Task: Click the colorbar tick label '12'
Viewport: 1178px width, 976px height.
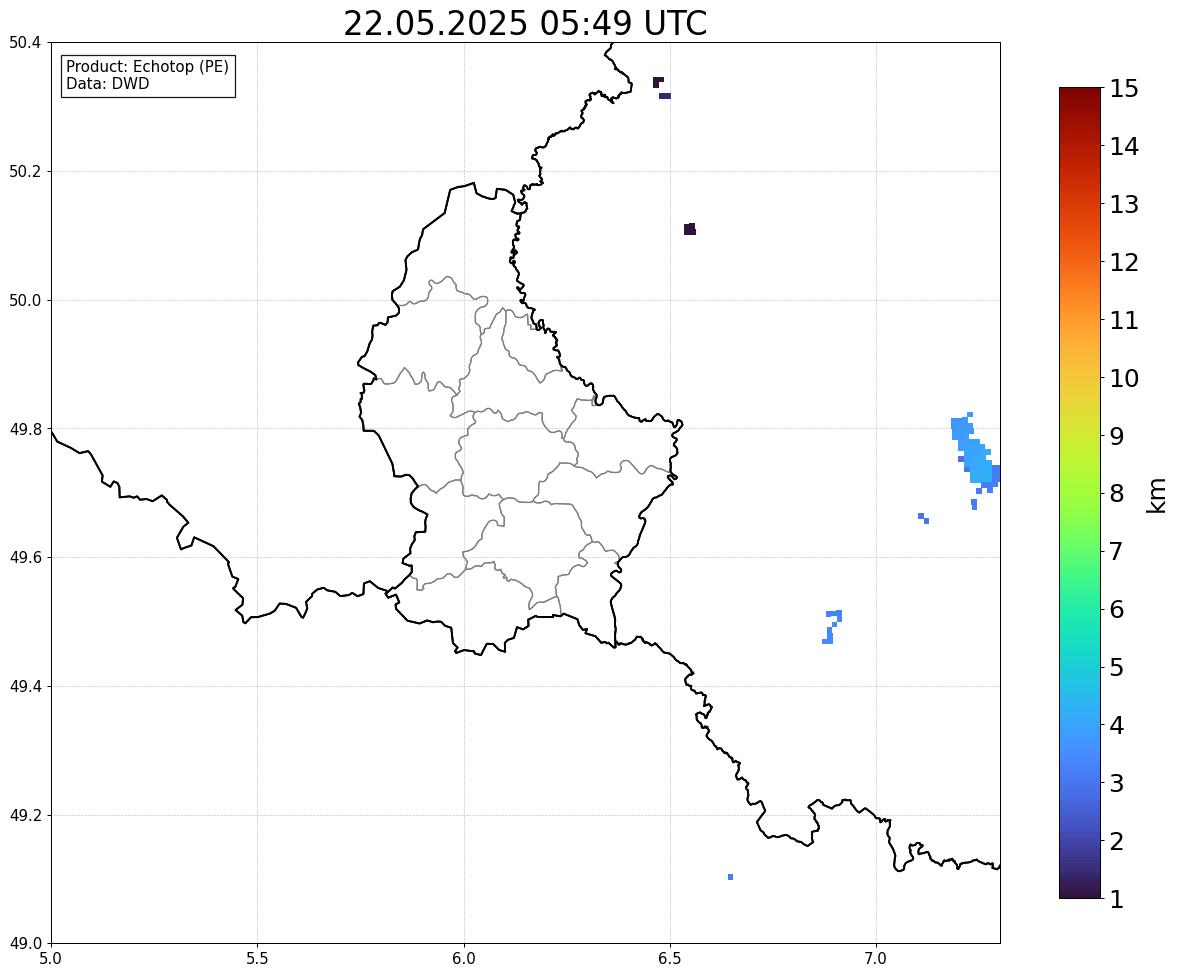Action: tap(1124, 262)
